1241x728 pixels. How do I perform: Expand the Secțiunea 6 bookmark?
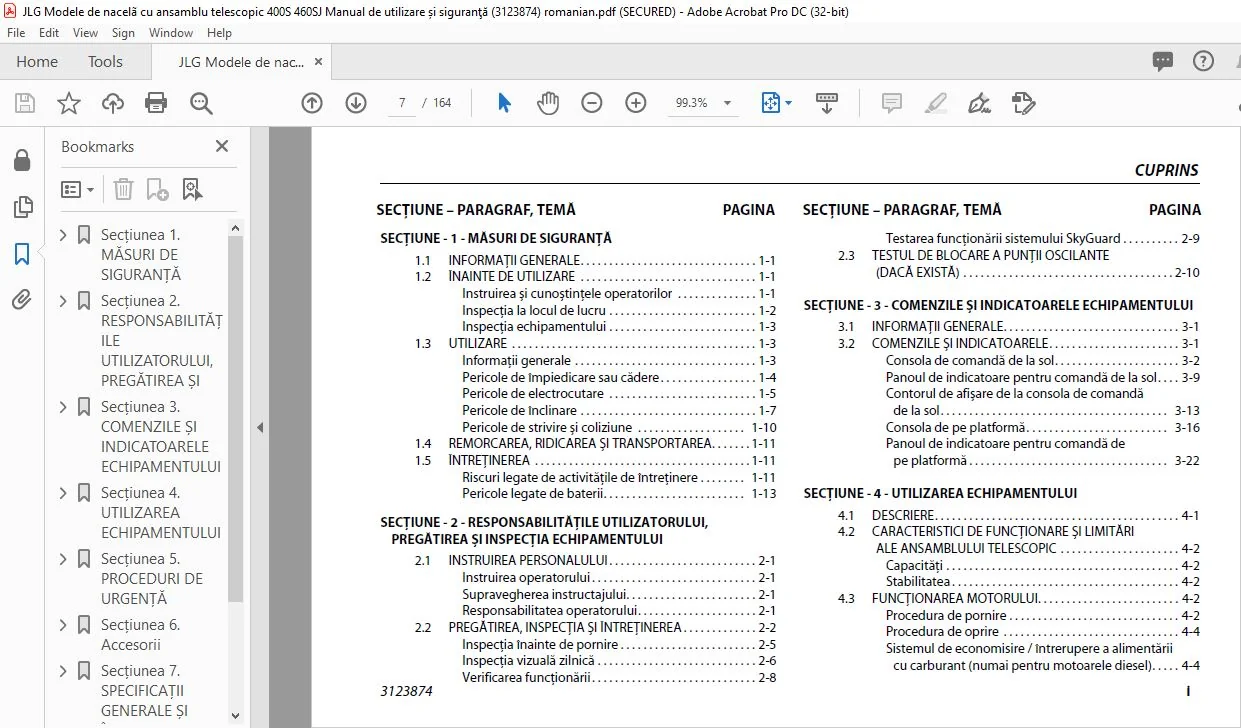[x=64, y=625]
